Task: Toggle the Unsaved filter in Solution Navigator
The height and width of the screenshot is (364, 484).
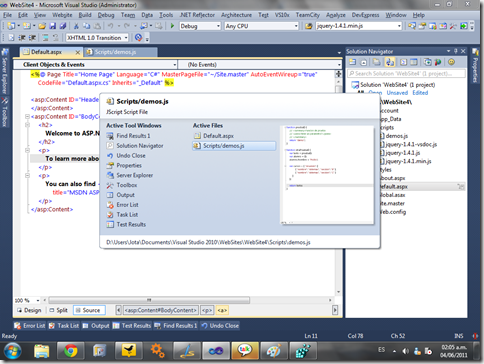Action: tap(397, 93)
